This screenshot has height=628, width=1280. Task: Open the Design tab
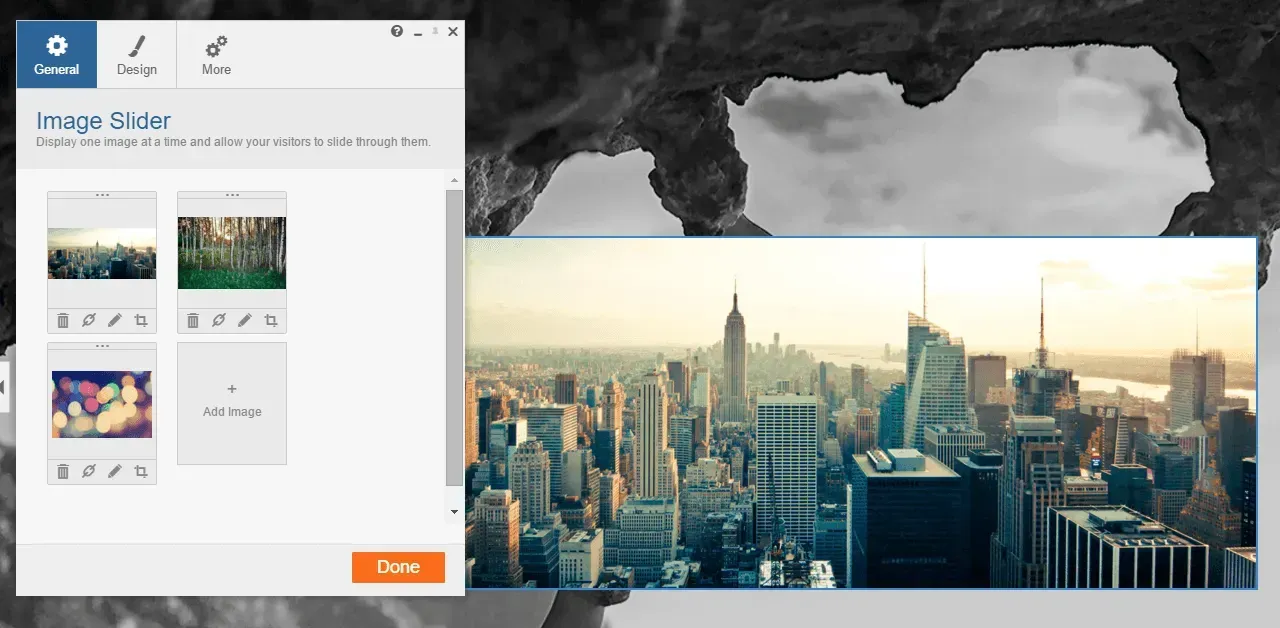point(137,55)
